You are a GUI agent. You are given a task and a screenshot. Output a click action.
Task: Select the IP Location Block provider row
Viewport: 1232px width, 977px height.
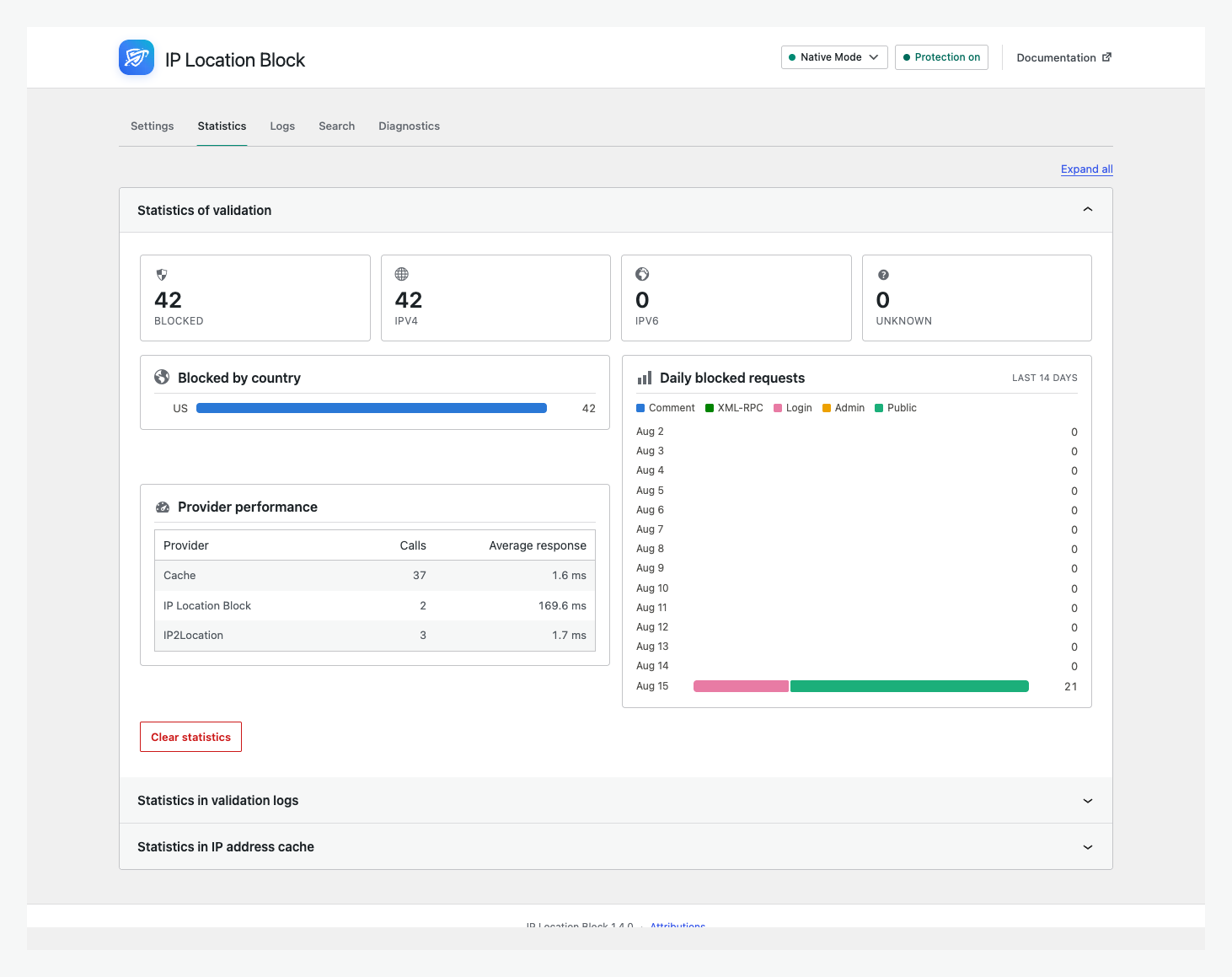pos(375,605)
